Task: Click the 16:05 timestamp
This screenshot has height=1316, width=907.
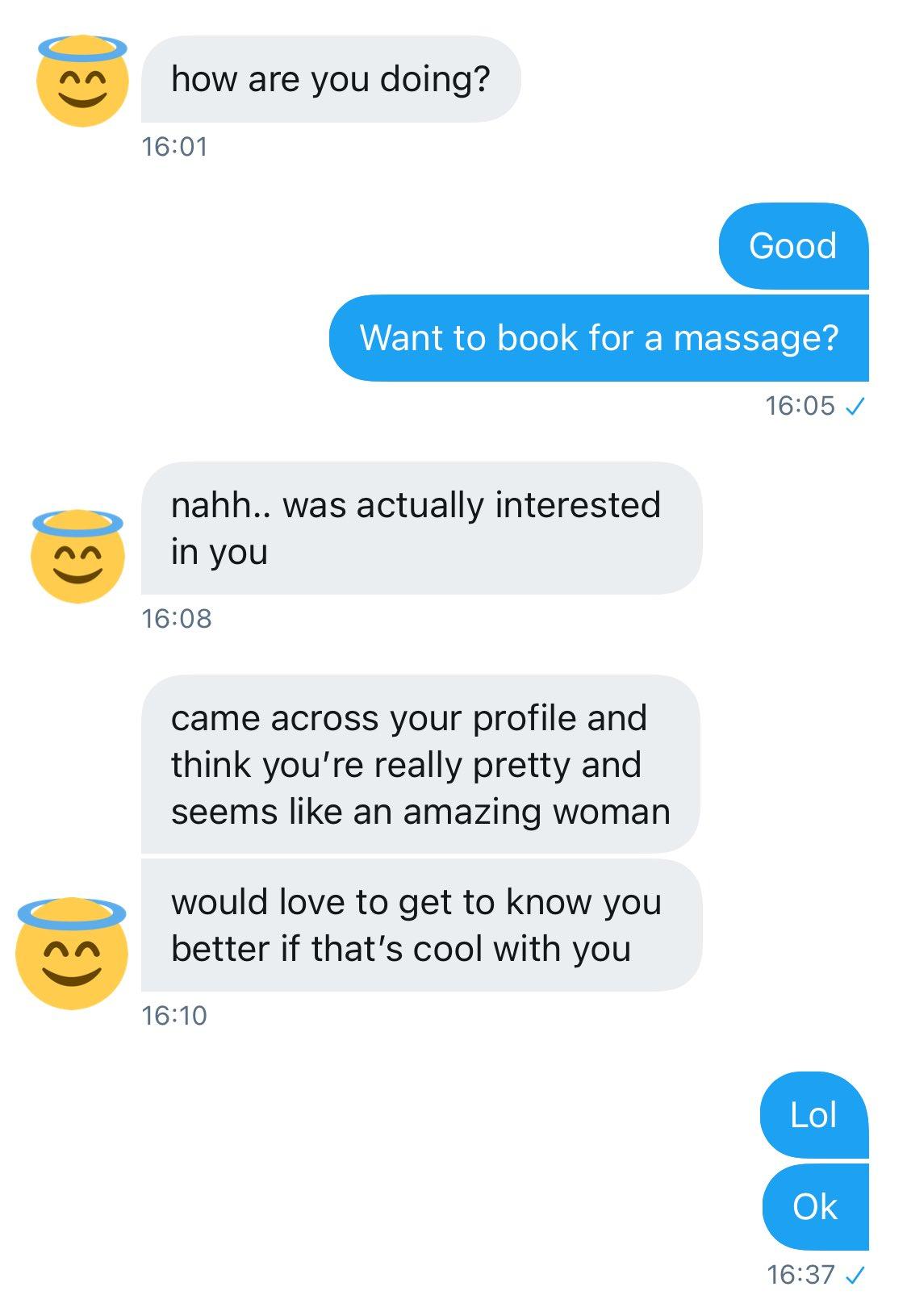Action: click(x=800, y=406)
